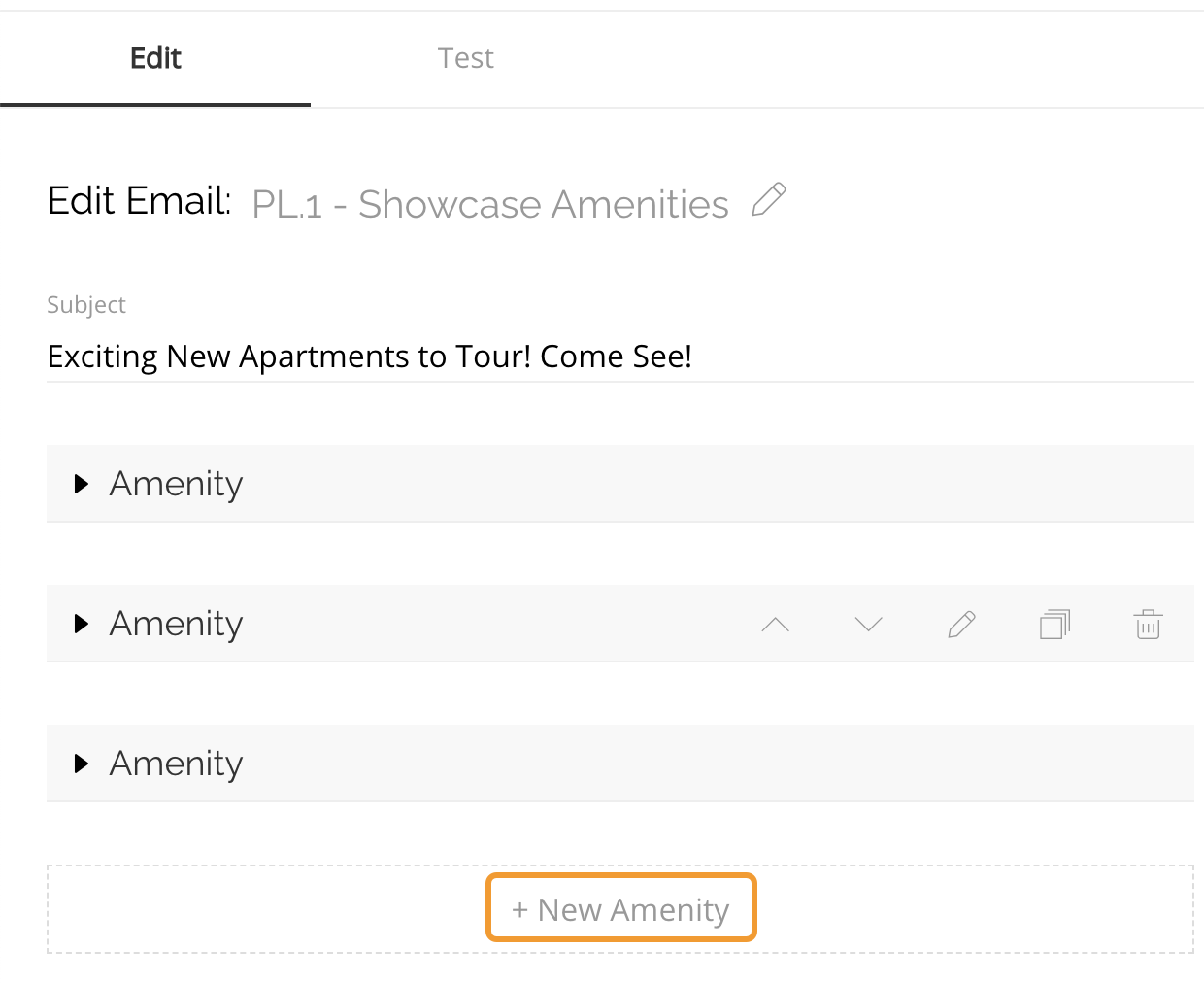Delete the second Amenity with the trash icon

pos(1148,625)
